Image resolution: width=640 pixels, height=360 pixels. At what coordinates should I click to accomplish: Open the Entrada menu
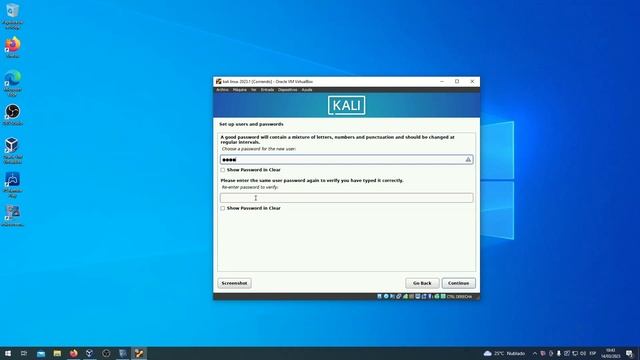click(x=267, y=90)
